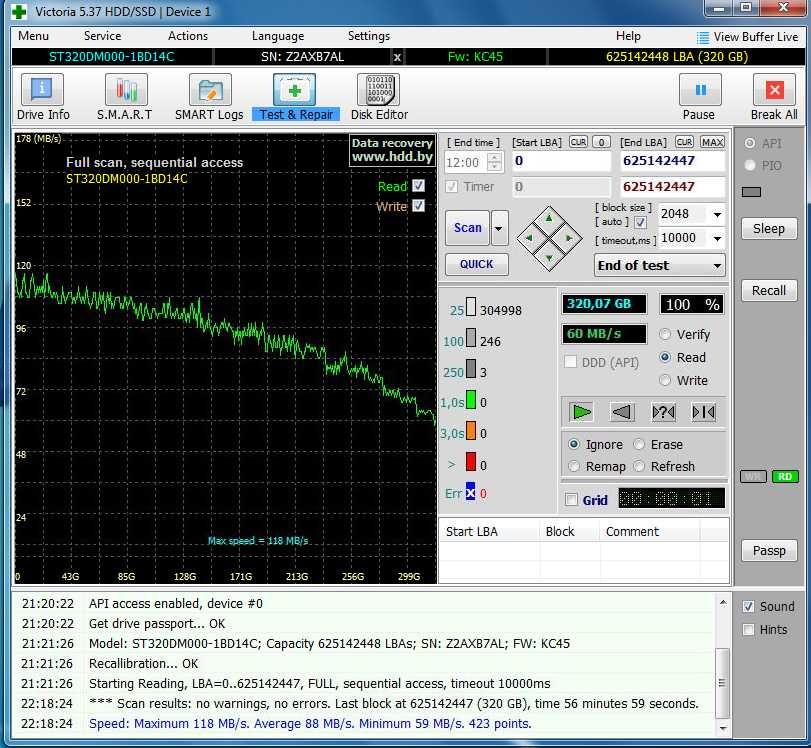
Task: Select the Read test mode radio button
Action: [x=665, y=357]
